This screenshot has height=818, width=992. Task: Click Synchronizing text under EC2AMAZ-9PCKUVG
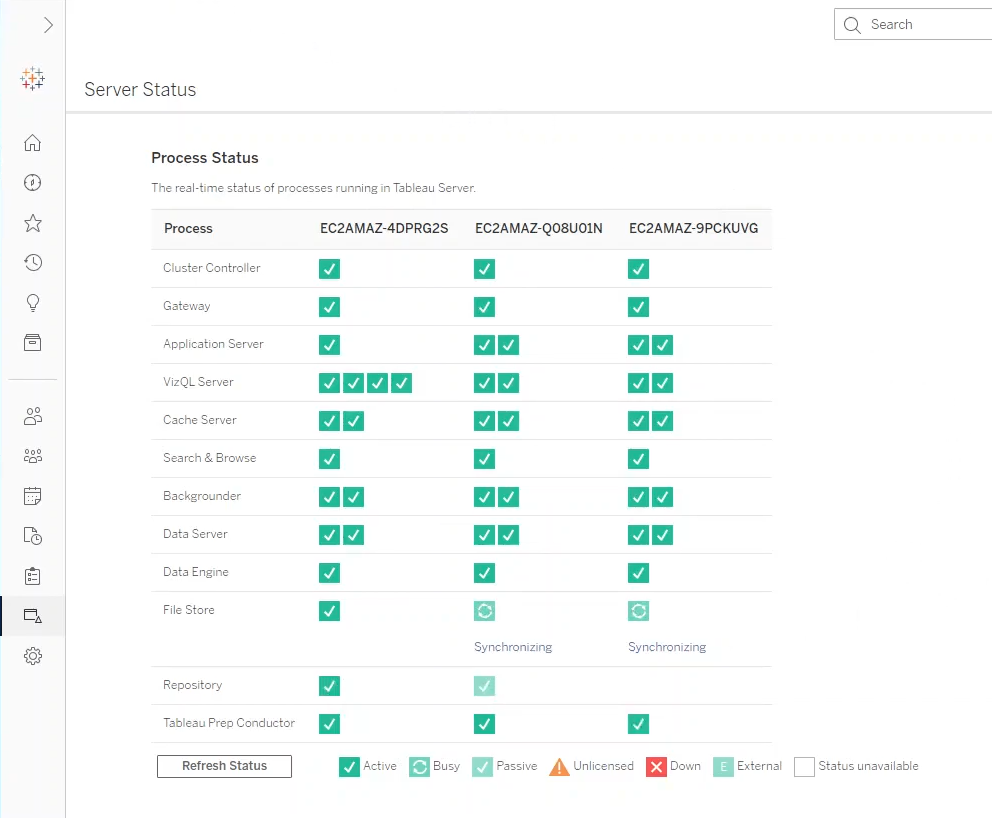pyautogui.click(x=667, y=647)
